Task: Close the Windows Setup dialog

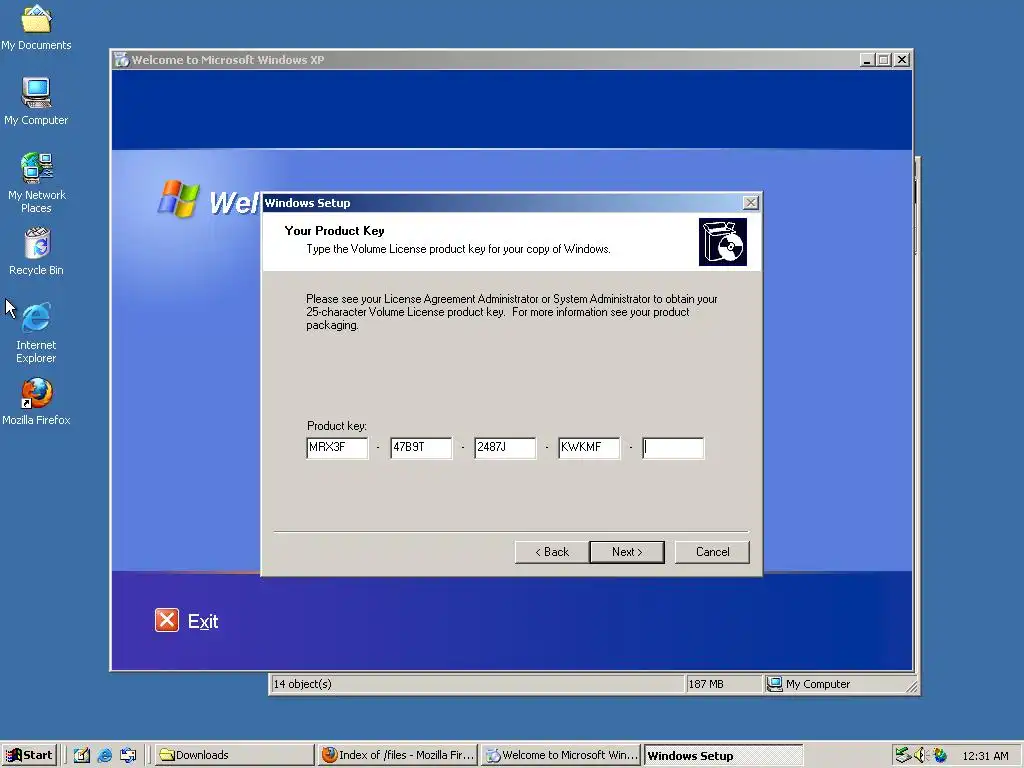Action: 751,203
